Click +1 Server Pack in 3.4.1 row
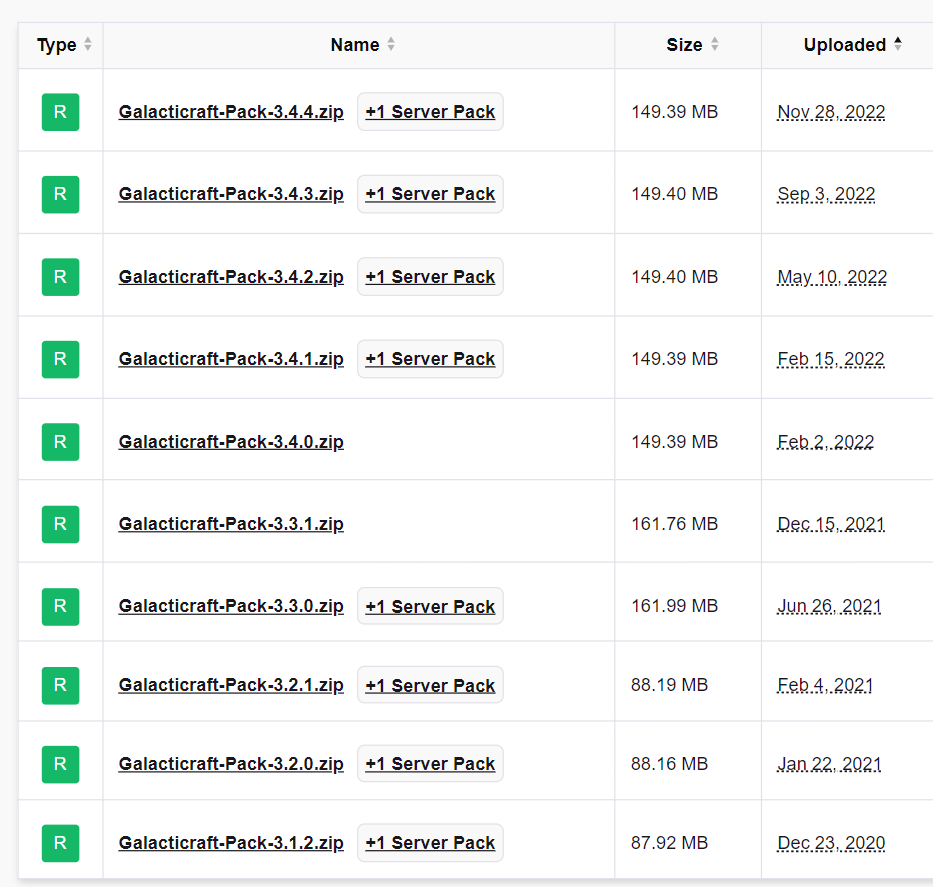Screen dimensions: 933x887 tap(430, 359)
